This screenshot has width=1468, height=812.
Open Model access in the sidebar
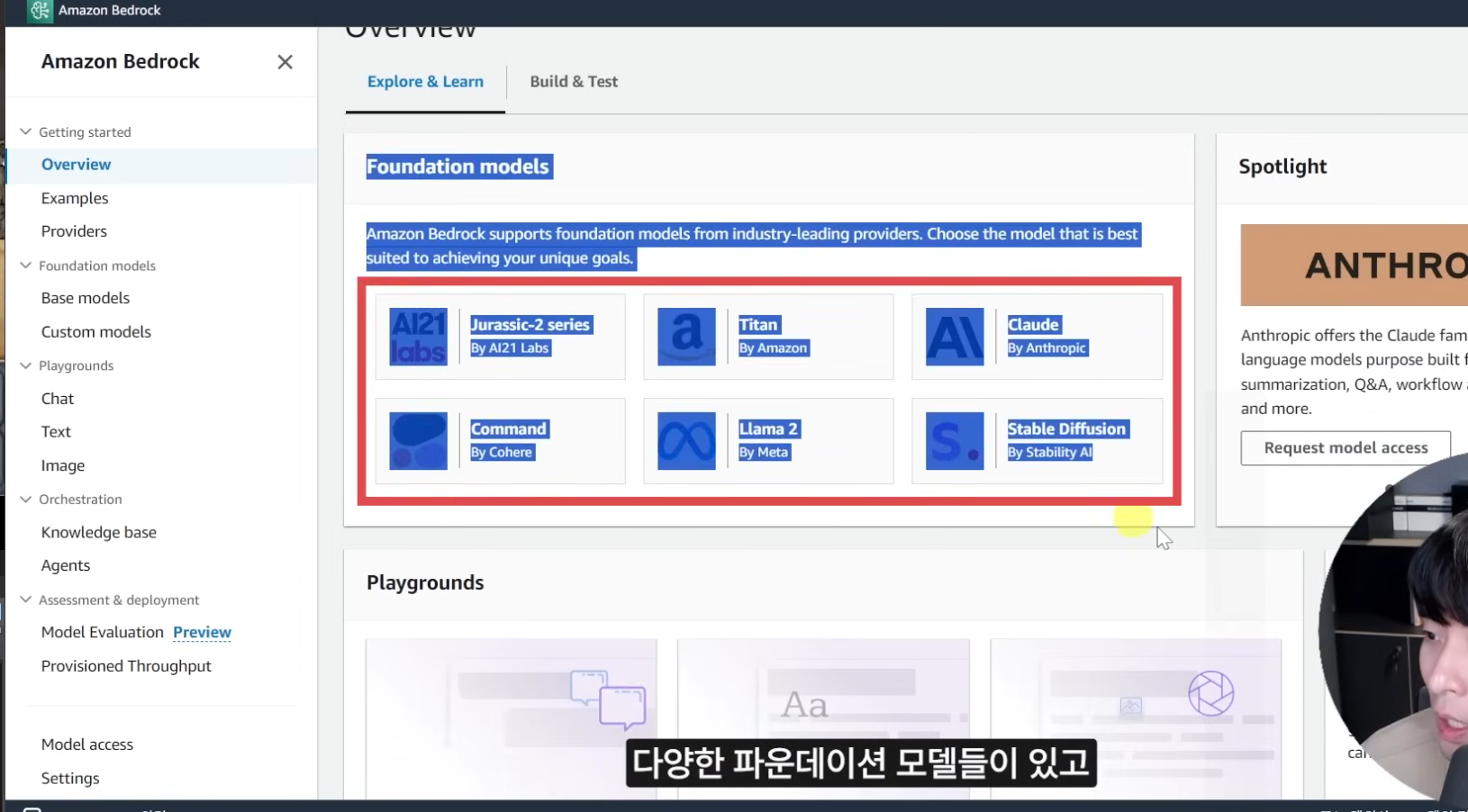point(87,744)
